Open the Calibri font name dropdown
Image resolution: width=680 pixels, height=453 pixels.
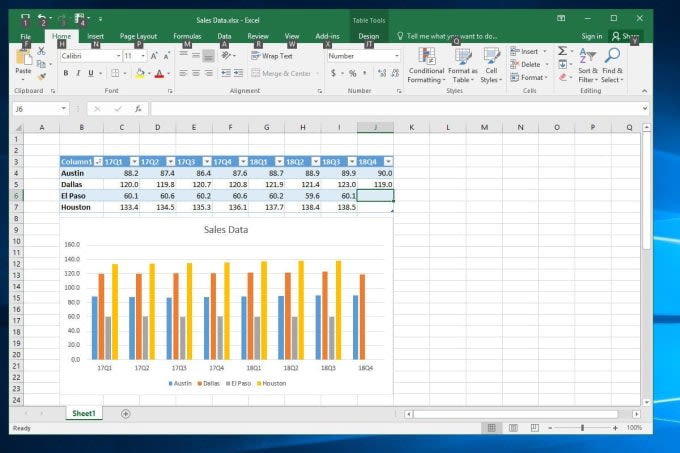[118, 56]
